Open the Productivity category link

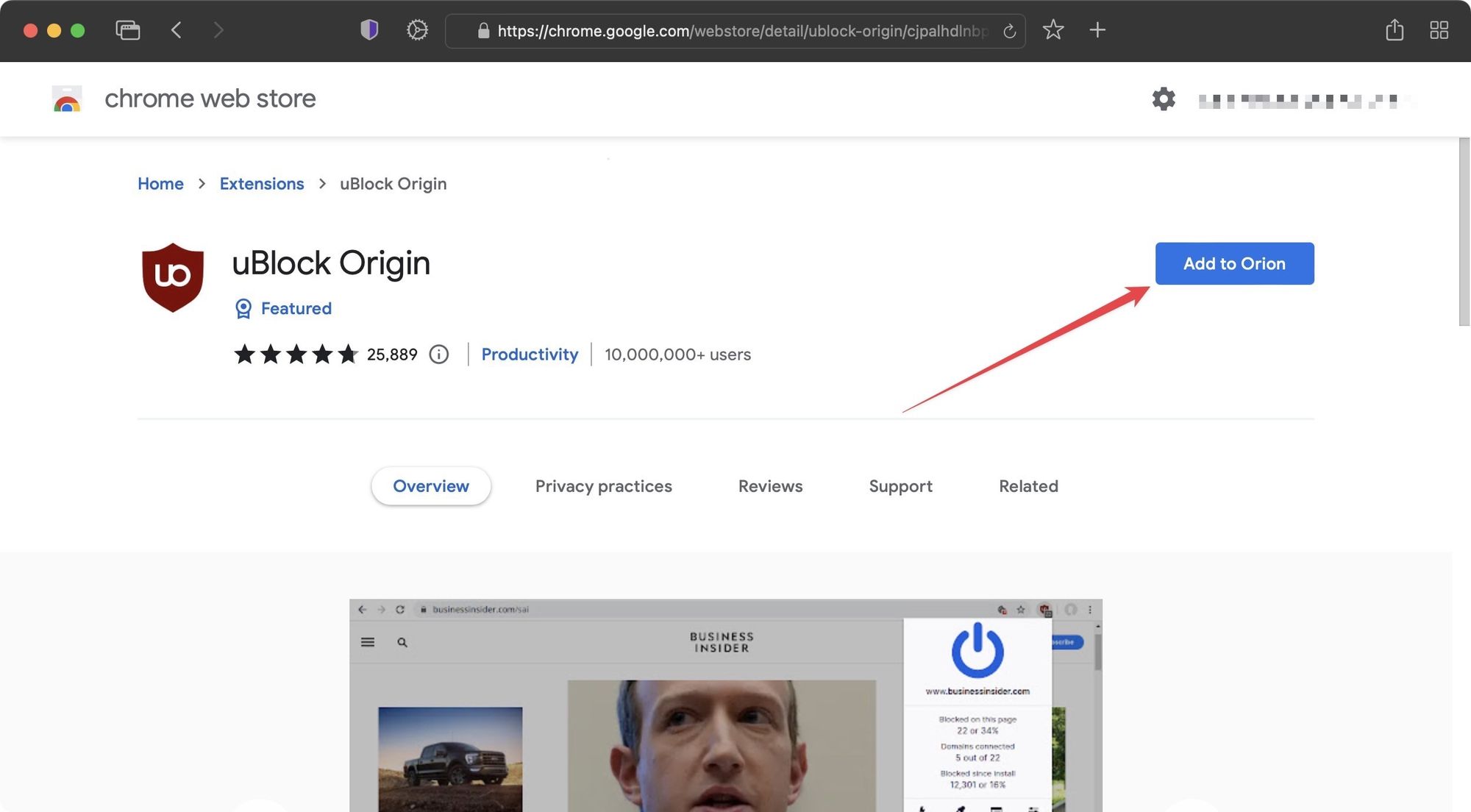(530, 355)
